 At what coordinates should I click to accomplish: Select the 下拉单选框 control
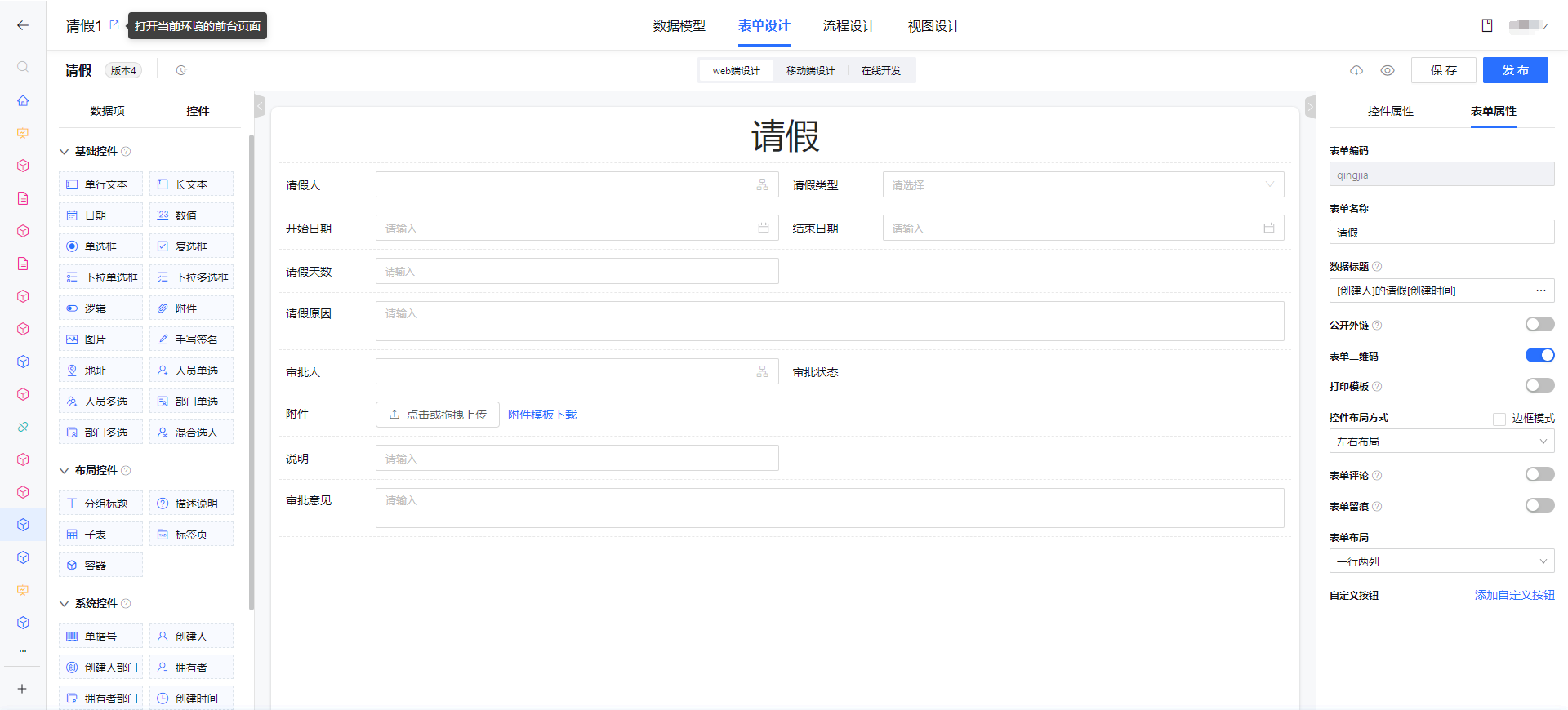[100, 277]
